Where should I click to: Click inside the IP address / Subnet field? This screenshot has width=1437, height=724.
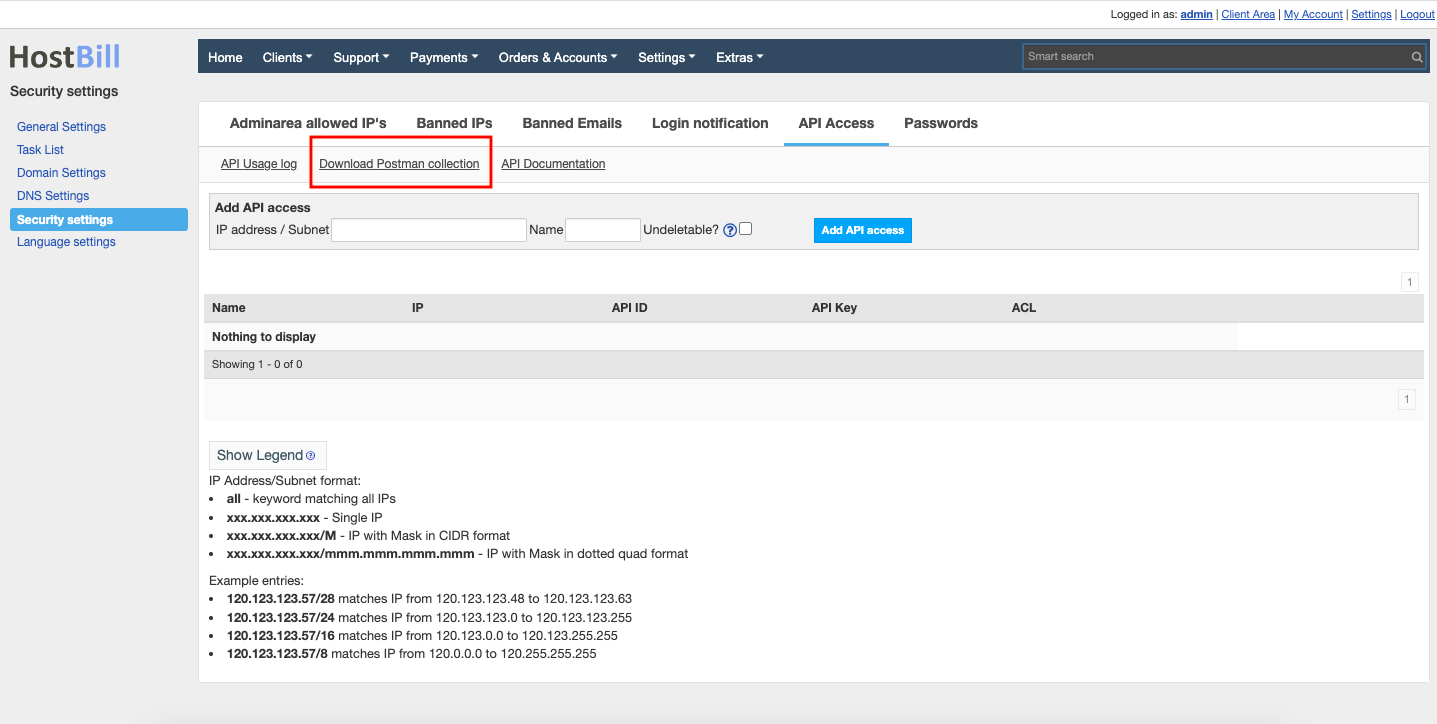tap(428, 229)
